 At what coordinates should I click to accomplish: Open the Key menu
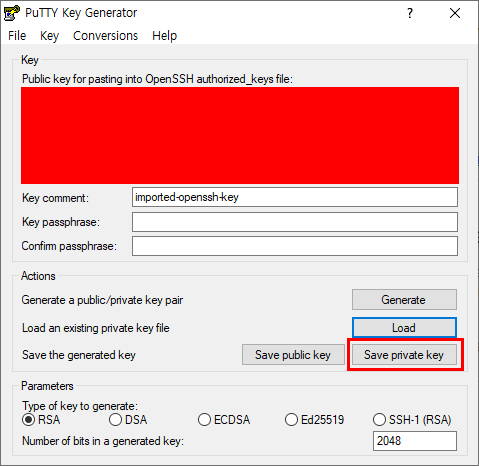tap(49, 36)
